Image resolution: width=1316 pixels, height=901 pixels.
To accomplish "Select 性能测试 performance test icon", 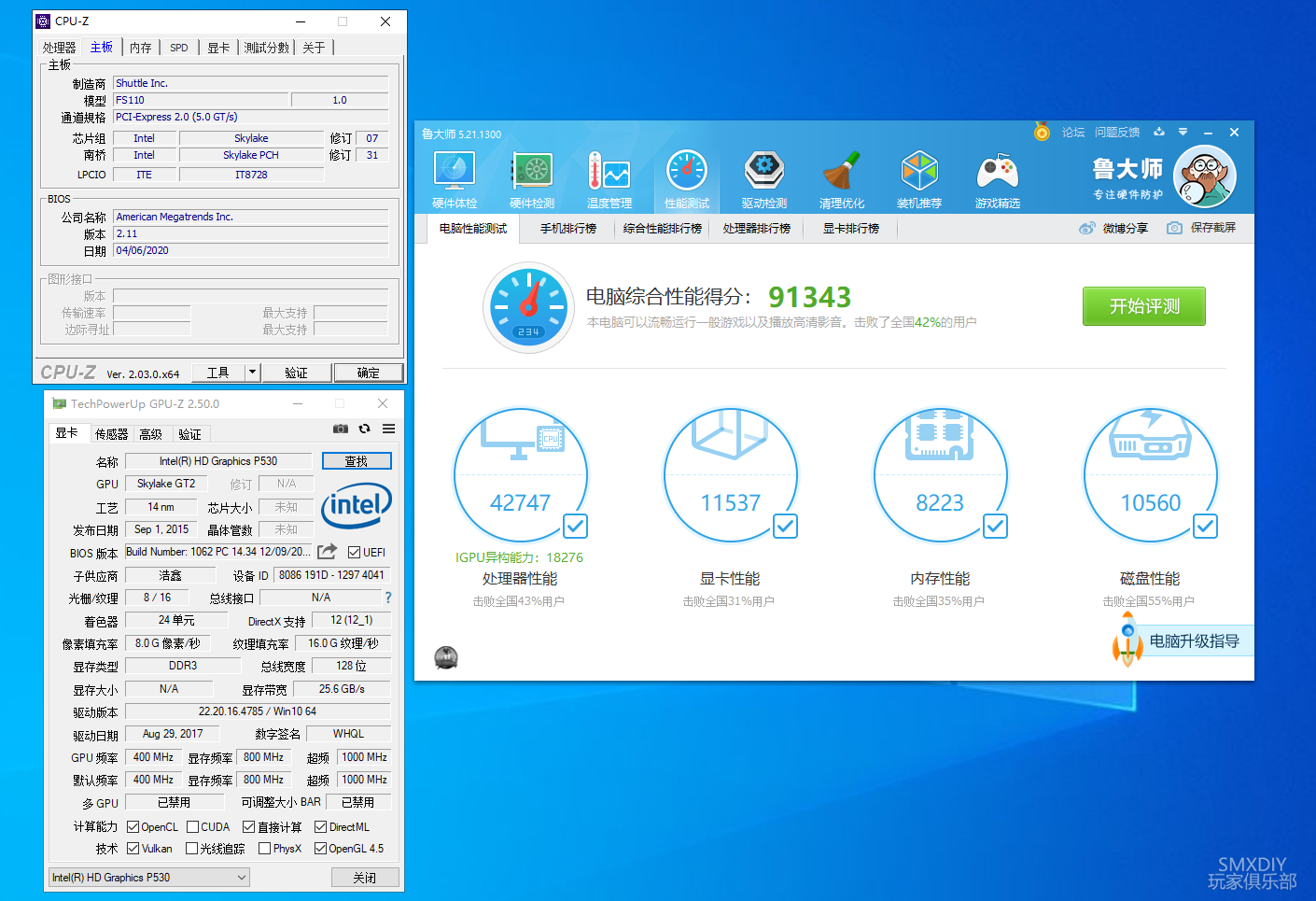I will [x=687, y=180].
